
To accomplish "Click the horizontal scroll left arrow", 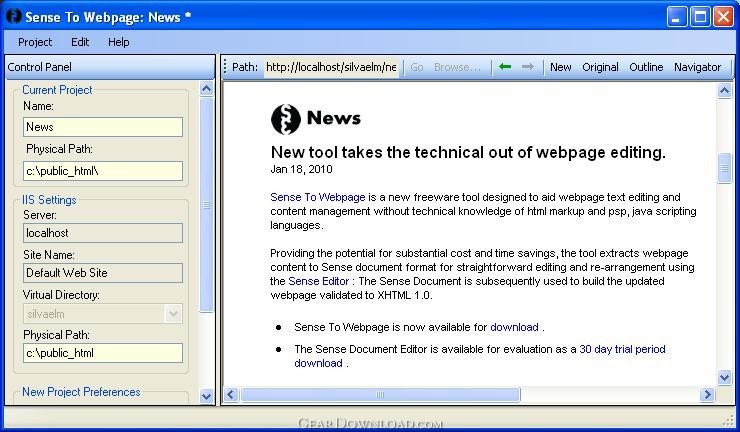I will coord(230,394).
